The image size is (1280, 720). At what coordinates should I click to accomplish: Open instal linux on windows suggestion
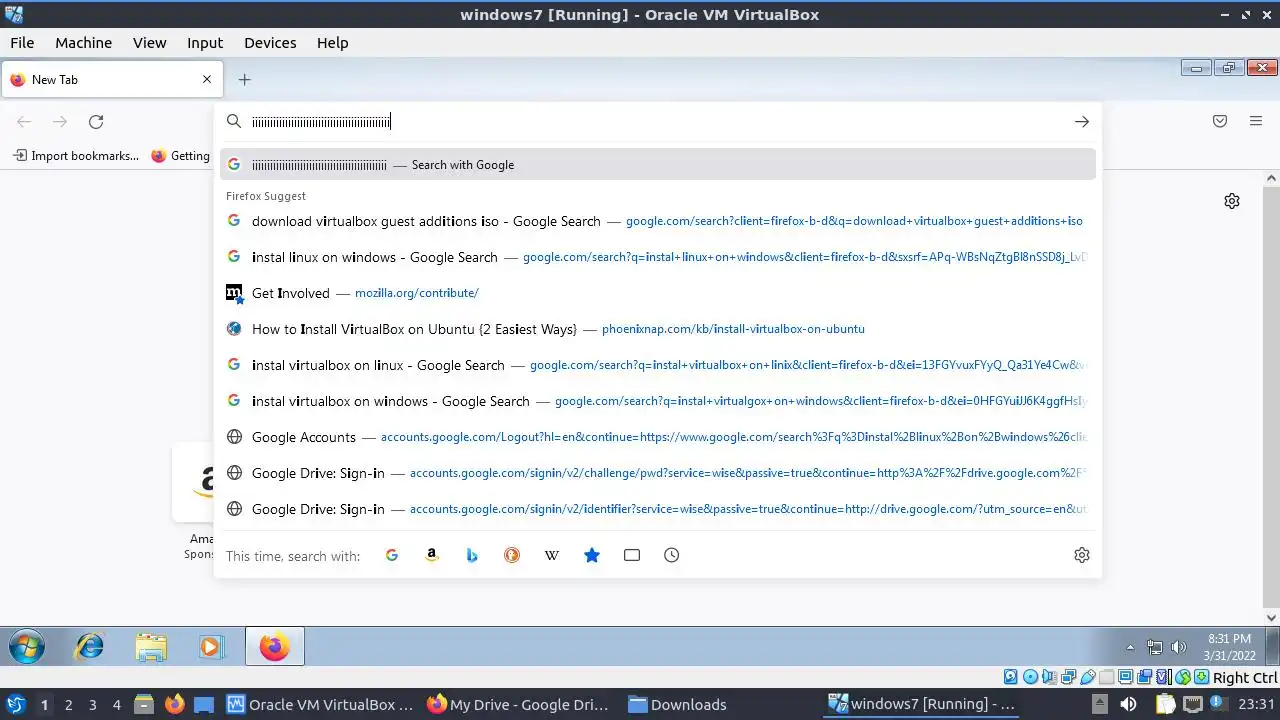[x=658, y=257]
